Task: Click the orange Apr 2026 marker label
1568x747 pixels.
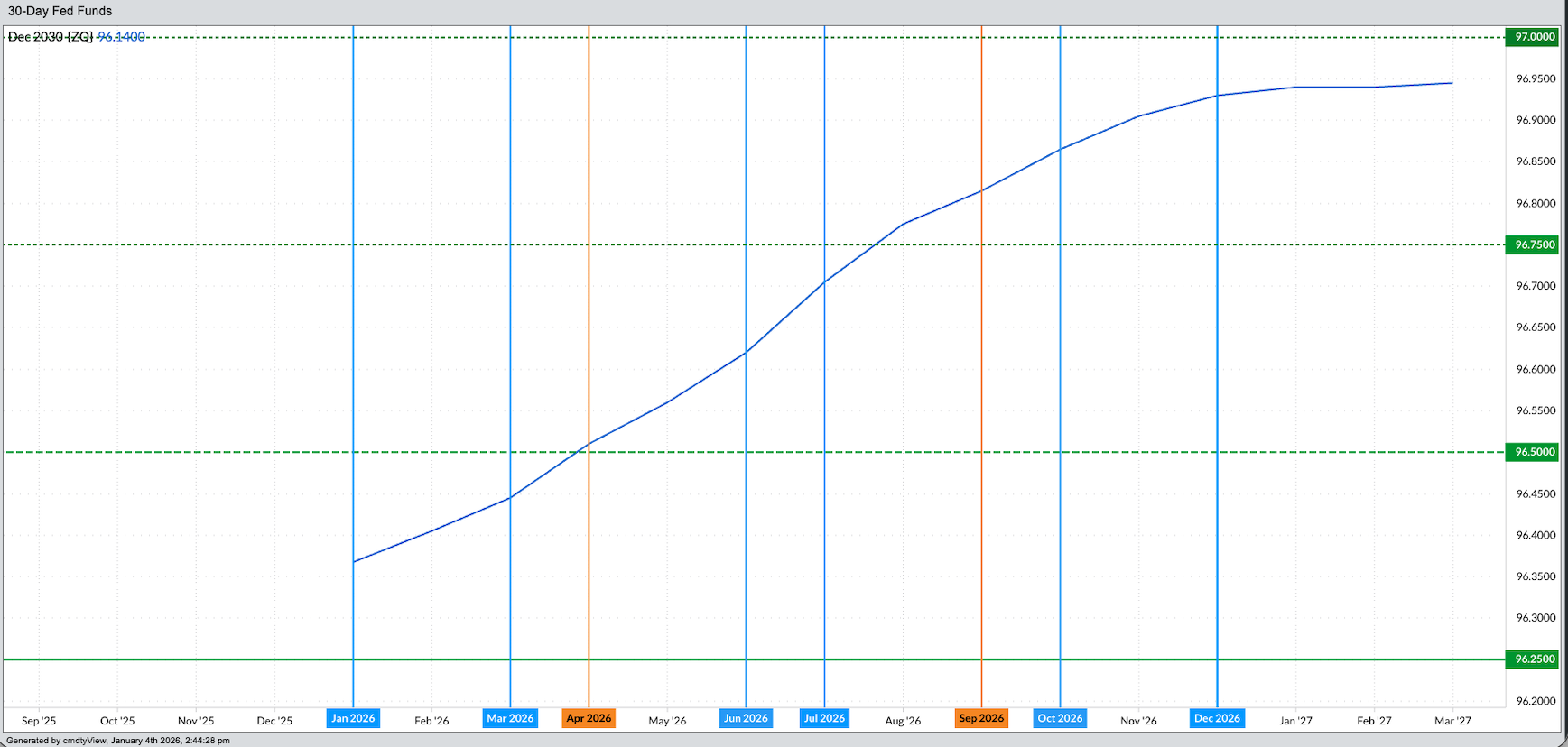Action: [x=589, y=718]
